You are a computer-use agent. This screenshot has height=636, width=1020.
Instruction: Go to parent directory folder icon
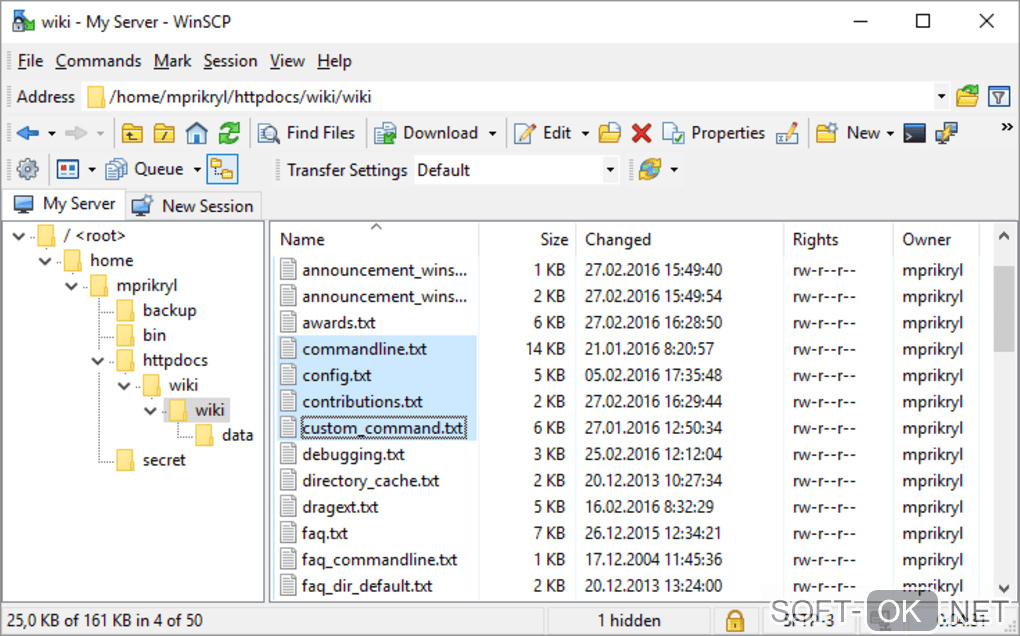(132, 133)
